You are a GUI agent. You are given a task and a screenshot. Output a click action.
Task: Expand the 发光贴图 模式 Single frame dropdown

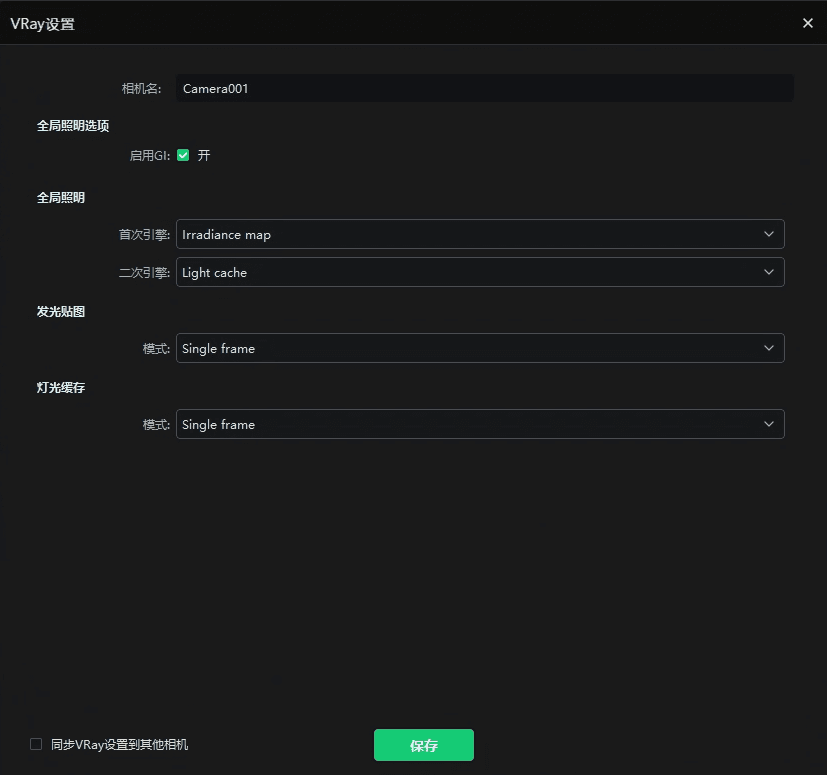pos(470,348)
